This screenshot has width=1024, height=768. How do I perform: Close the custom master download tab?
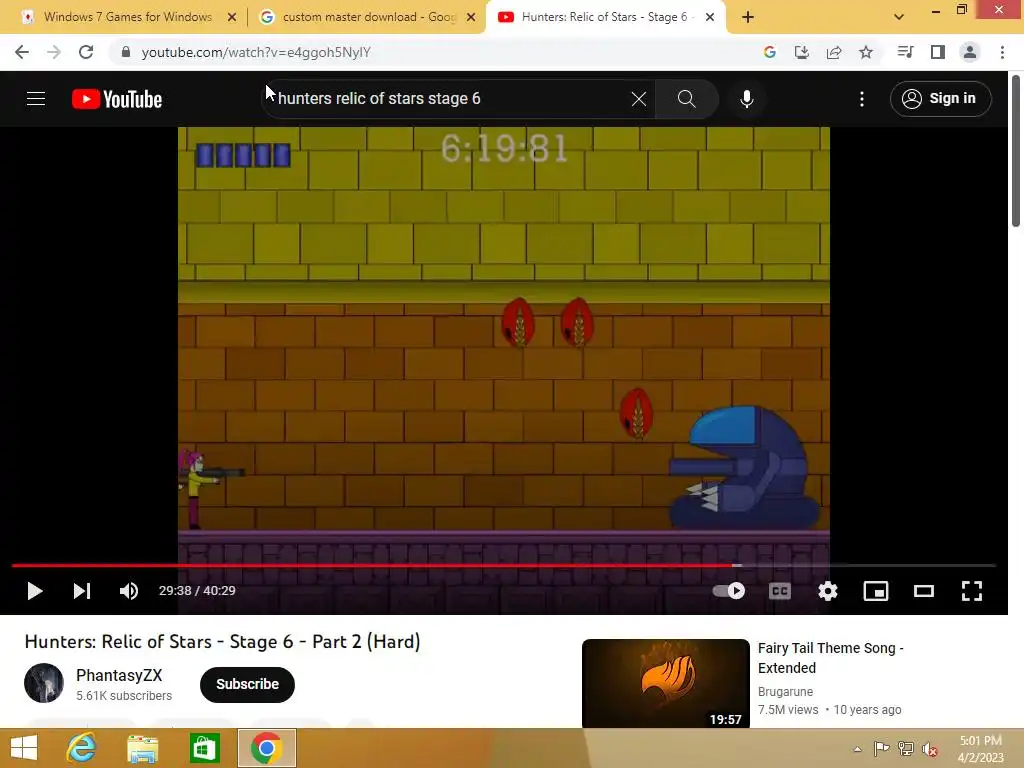point(471,18)
